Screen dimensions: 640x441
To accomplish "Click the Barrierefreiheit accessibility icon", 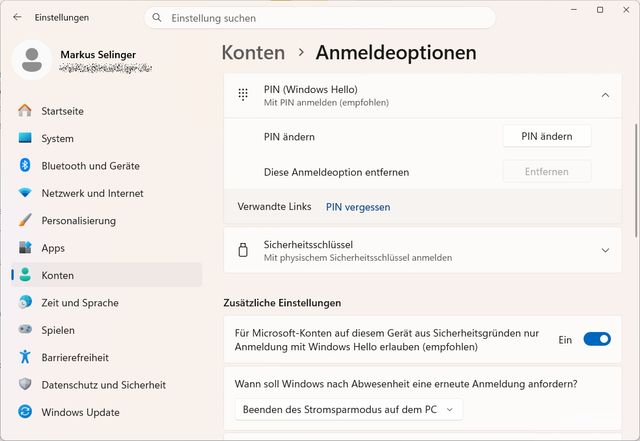I will pyautogui.click(x=25, y=357).
